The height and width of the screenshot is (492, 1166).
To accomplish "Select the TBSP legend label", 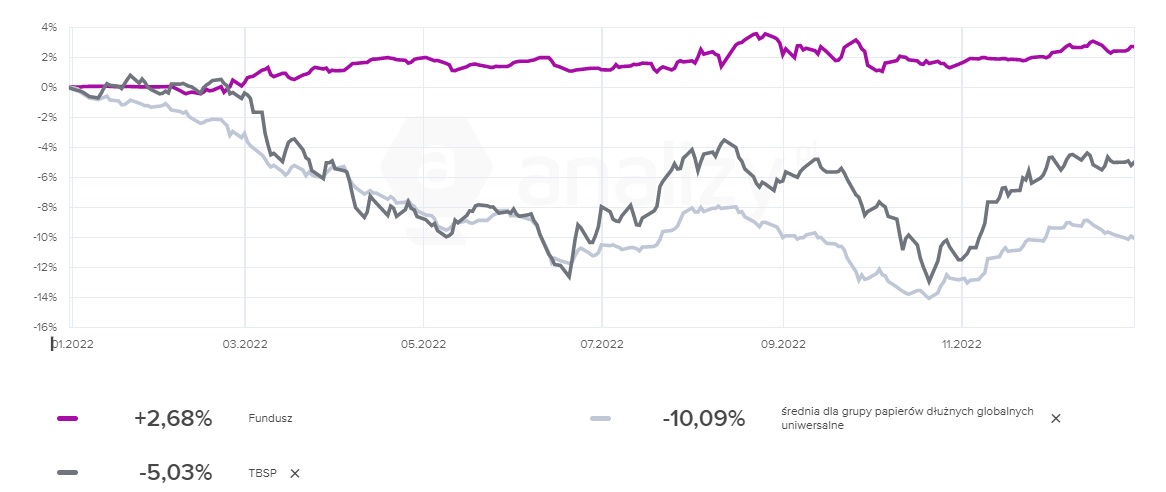I will 261,473.
